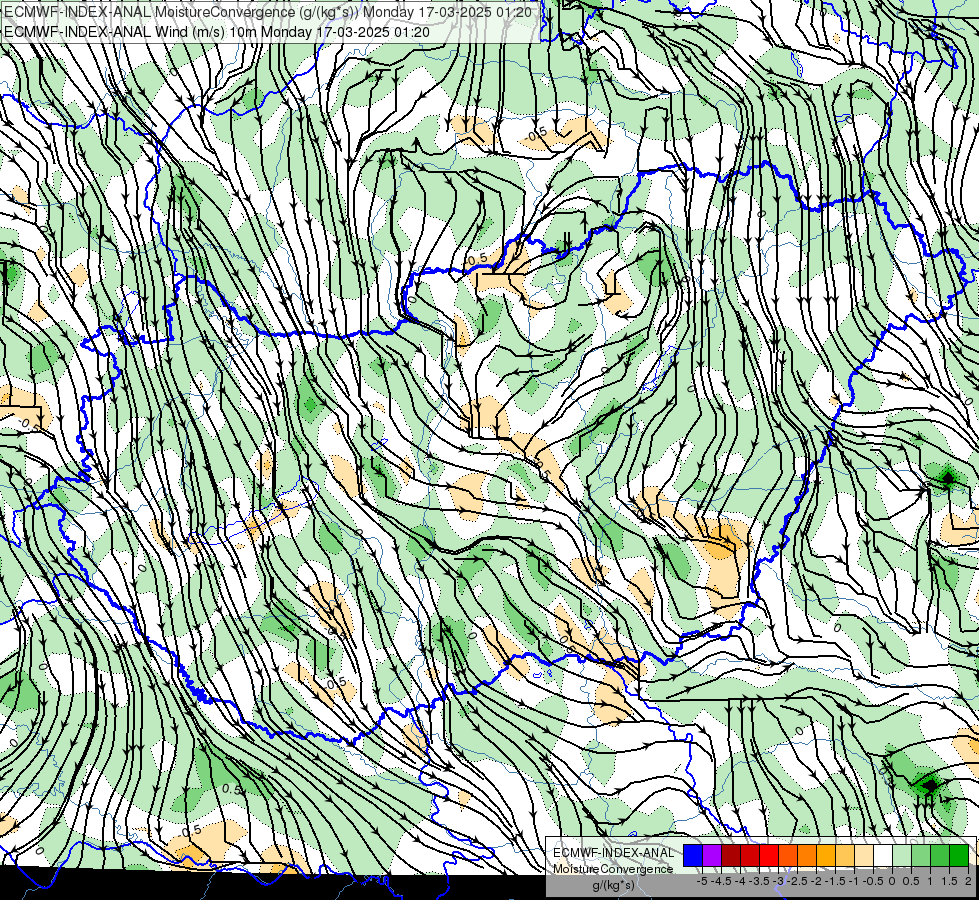Pick the green swatch for 0.5 to 1
979x900 pixels.
click(921, 856)
